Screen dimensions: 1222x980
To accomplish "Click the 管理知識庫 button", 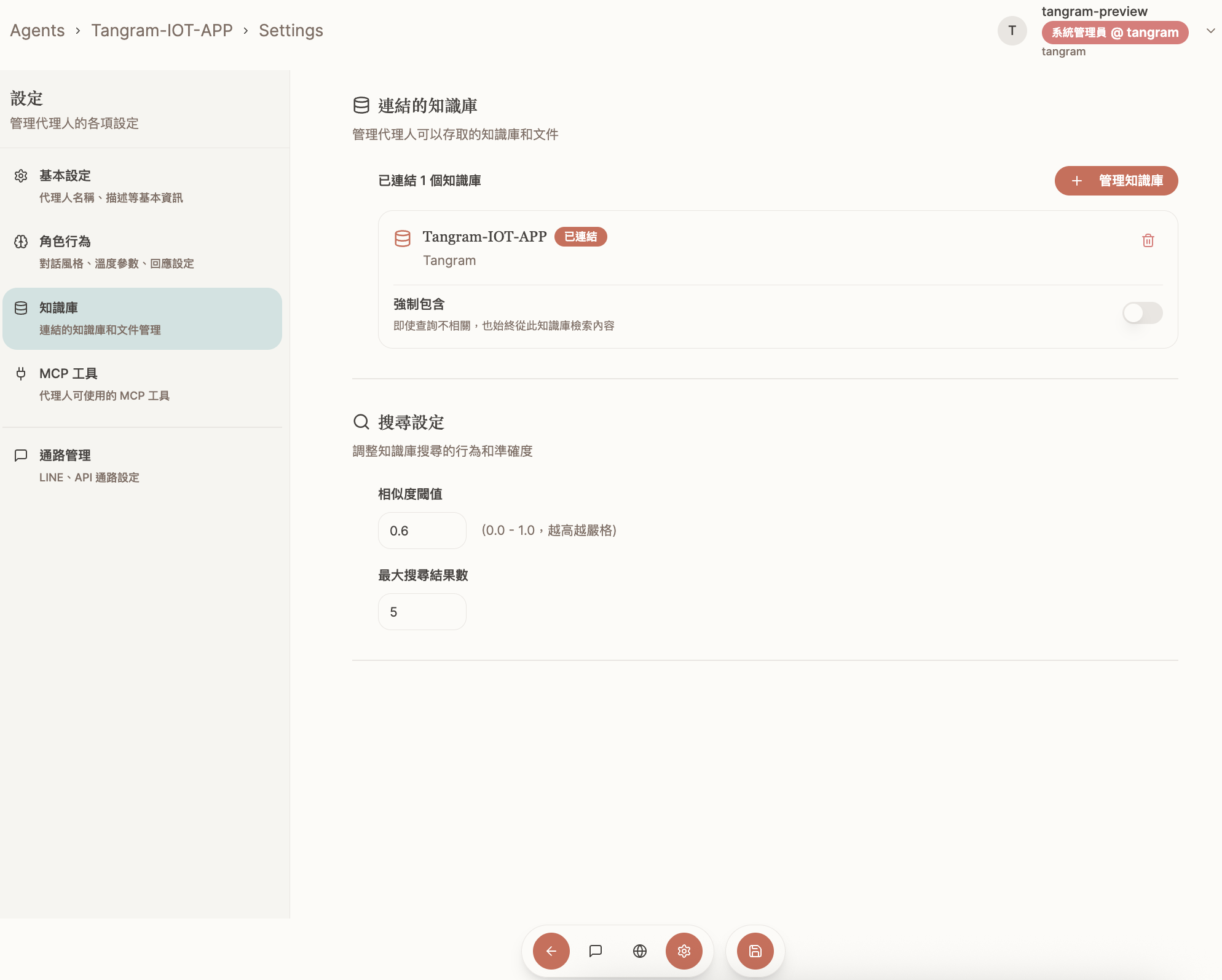I will click(1116, 181).
